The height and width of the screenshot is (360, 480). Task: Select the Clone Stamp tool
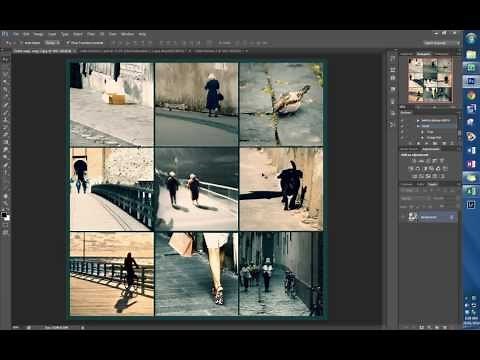(x=6, y=119)
